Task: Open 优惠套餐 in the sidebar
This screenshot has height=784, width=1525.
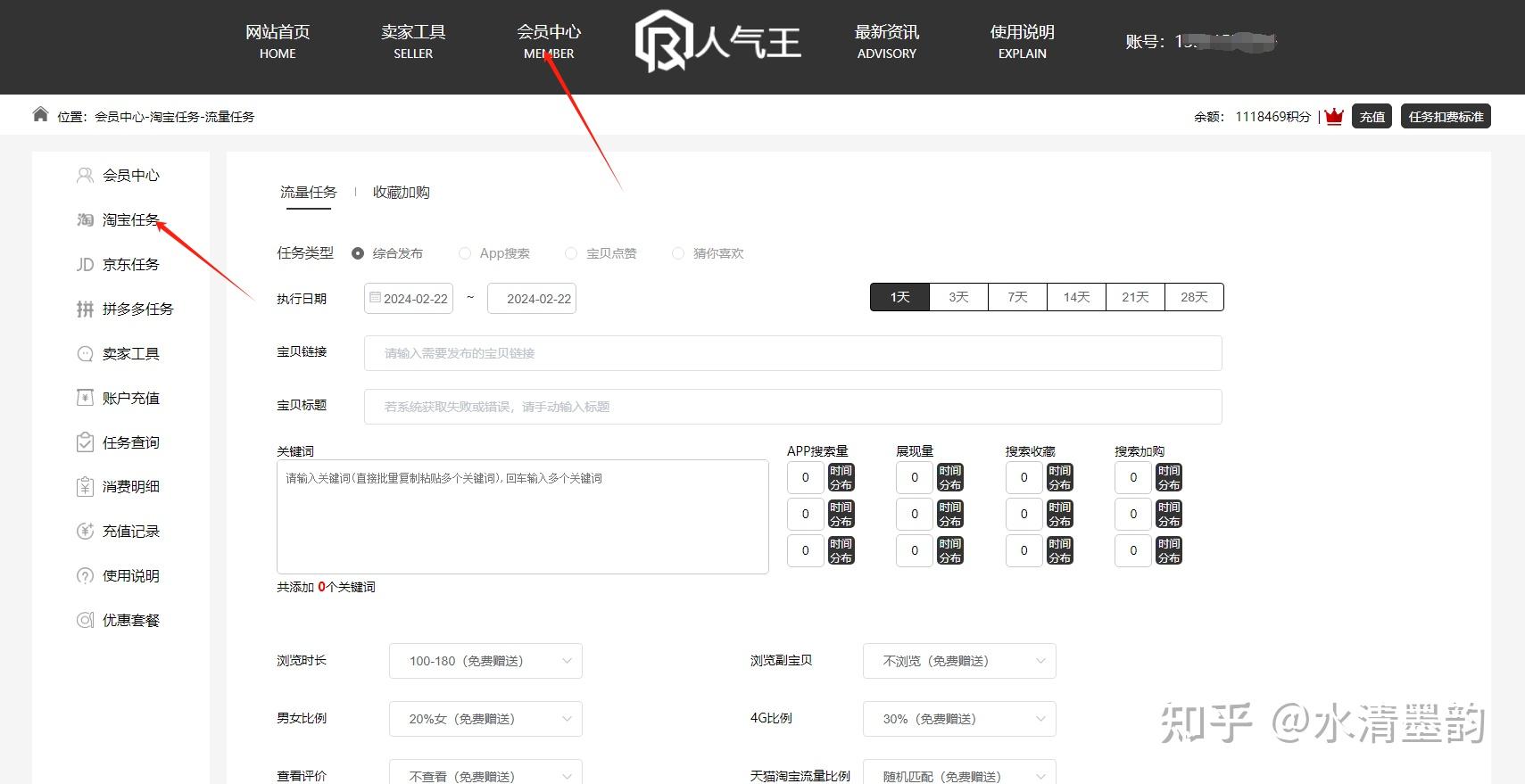Action: [131, 620]
